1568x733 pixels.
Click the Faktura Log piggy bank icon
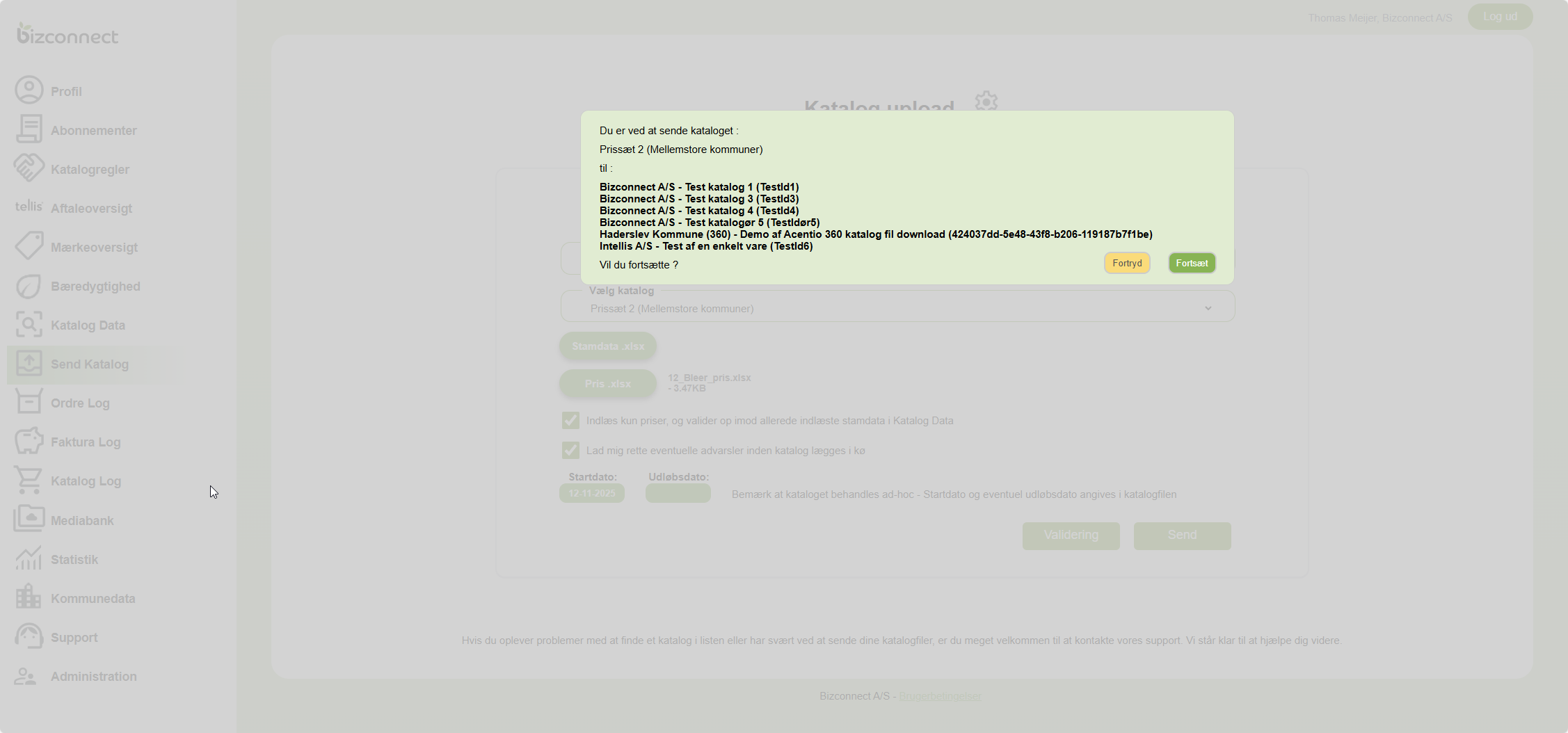click(x=29, y=441)
